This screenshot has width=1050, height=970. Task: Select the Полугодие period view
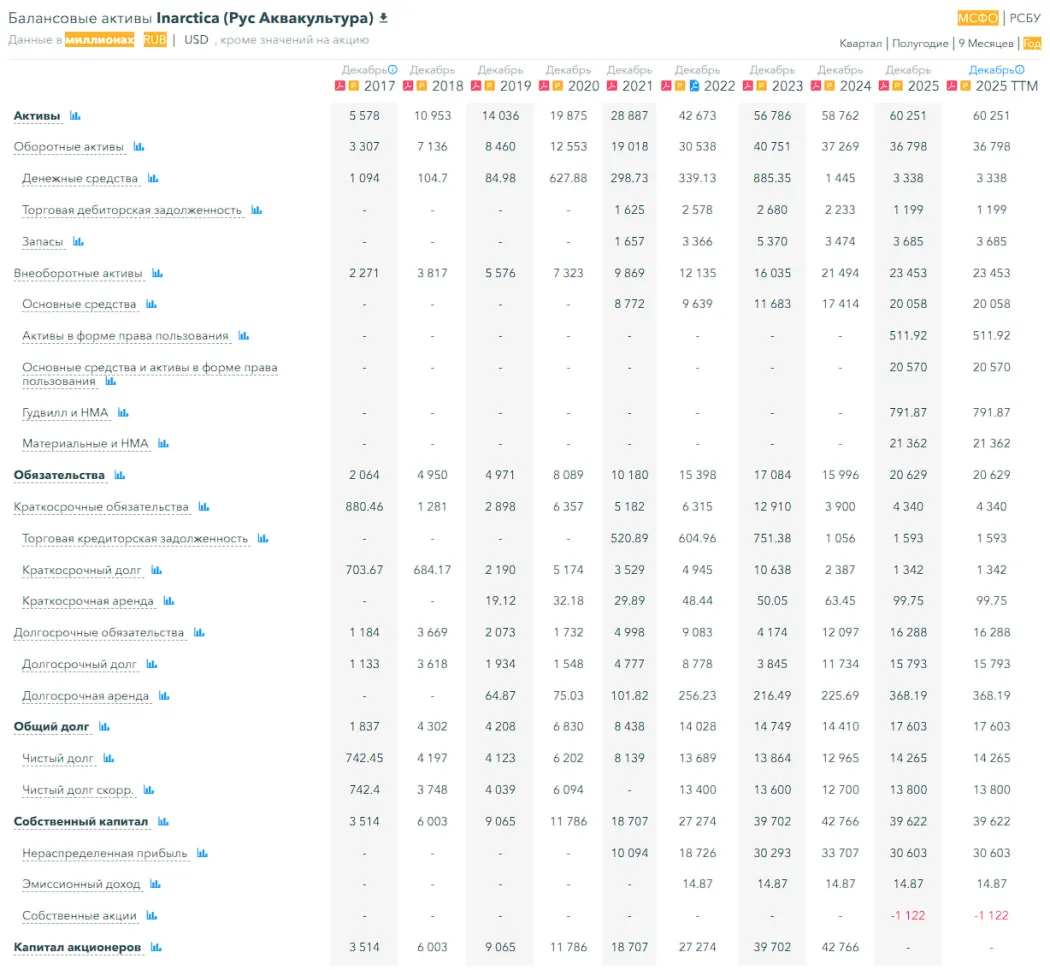(x=920, y=43)
